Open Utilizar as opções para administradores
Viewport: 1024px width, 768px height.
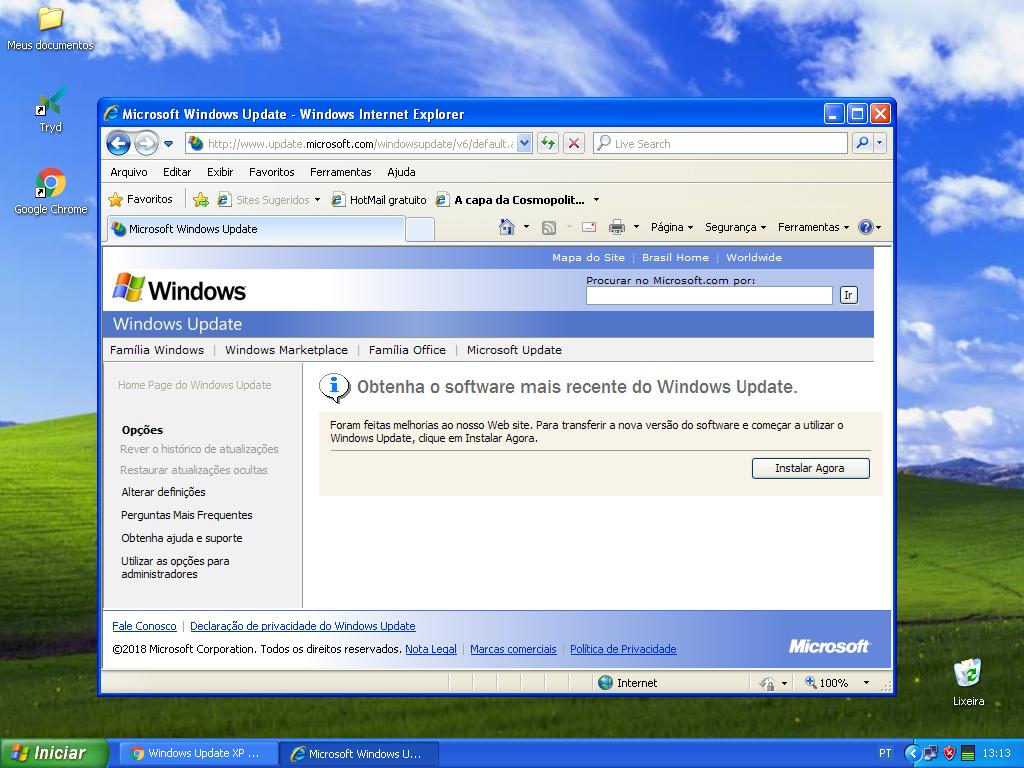point(175,568)
